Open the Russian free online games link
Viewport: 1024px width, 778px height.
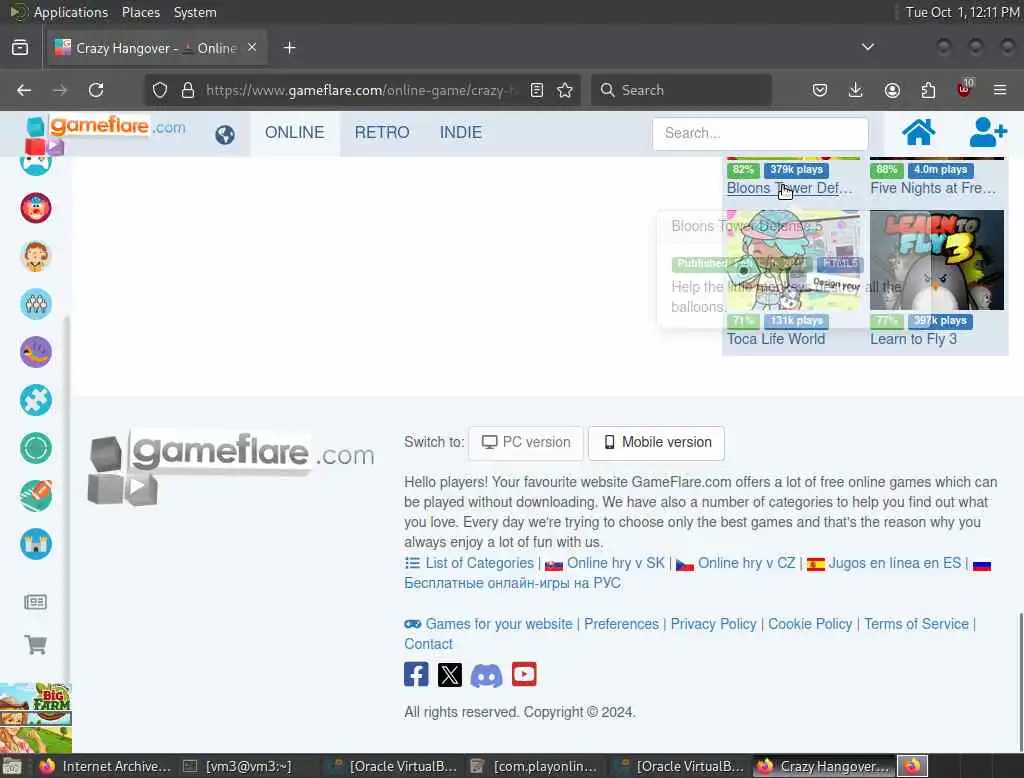pos(513,583)
